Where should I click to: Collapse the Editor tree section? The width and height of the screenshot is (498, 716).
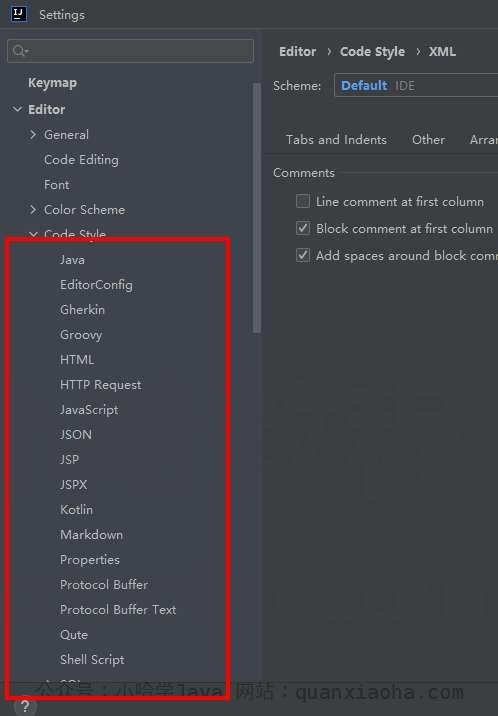point(17,109)
